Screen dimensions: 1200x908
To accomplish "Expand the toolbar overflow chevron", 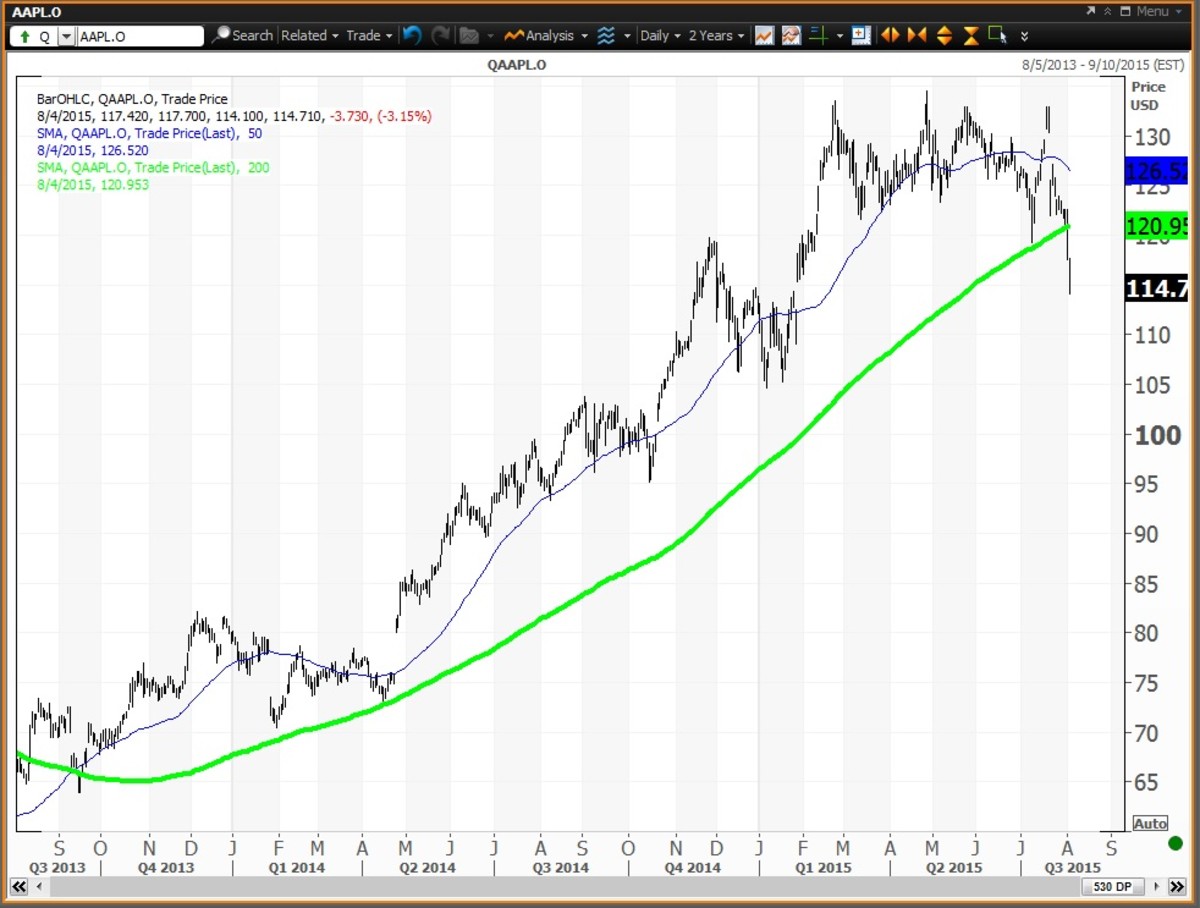I will (1024, 36).
